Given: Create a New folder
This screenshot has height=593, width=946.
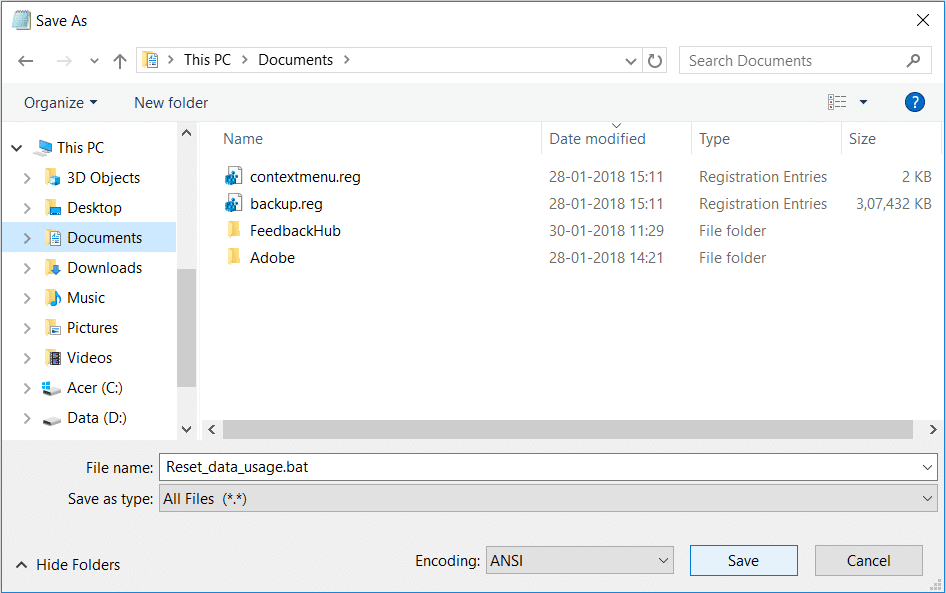Looking at the screenshot, I should coord(171,103).
